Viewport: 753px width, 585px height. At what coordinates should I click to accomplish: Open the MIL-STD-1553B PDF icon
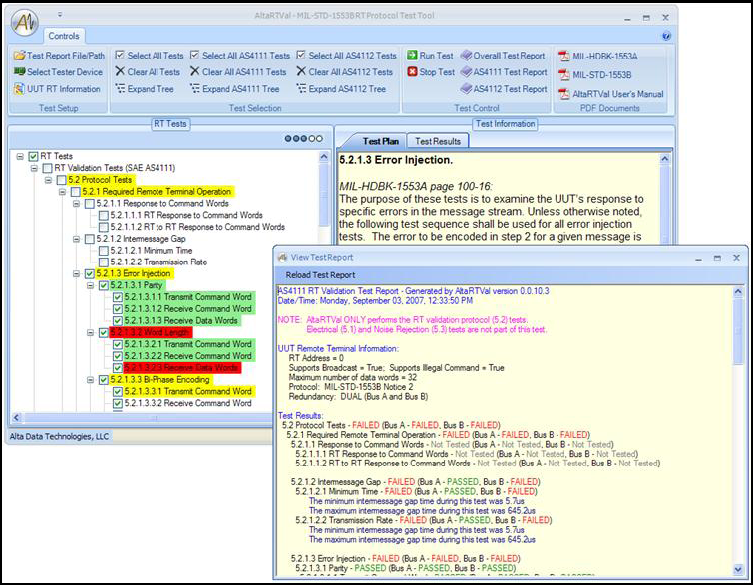click(x=563, y=74)
